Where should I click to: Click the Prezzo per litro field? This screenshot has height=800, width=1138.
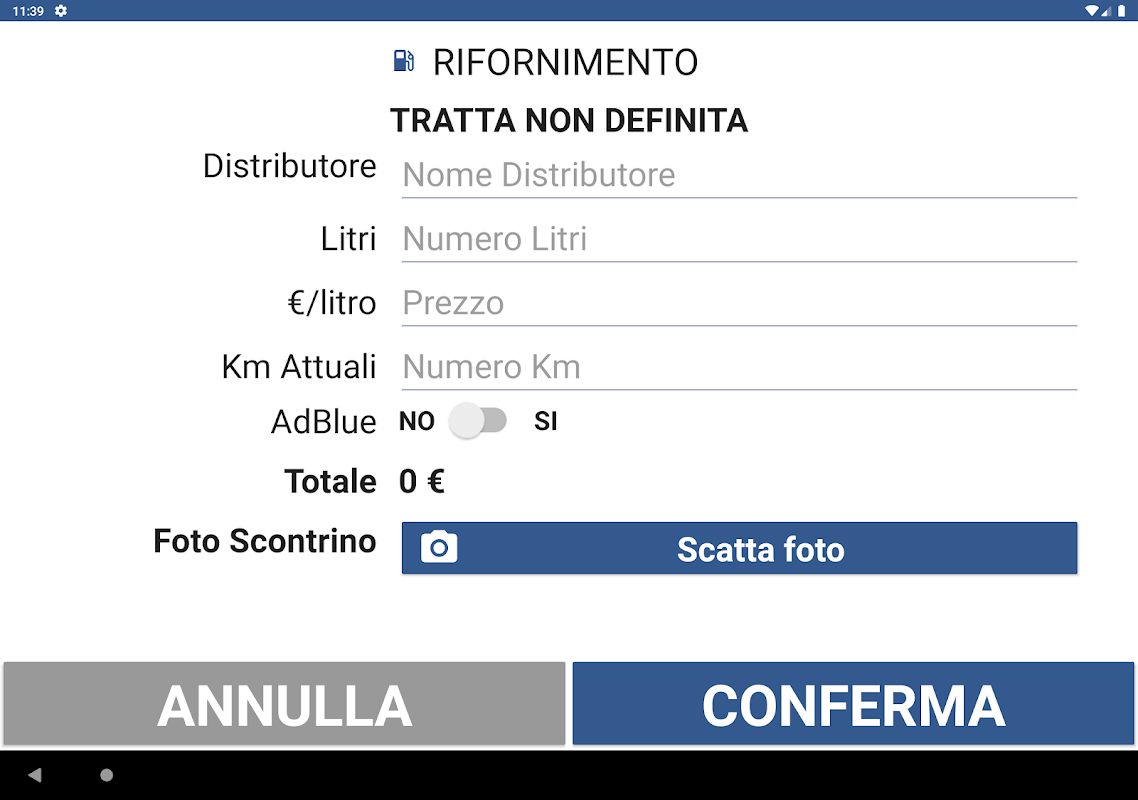[x=738, y=303]
